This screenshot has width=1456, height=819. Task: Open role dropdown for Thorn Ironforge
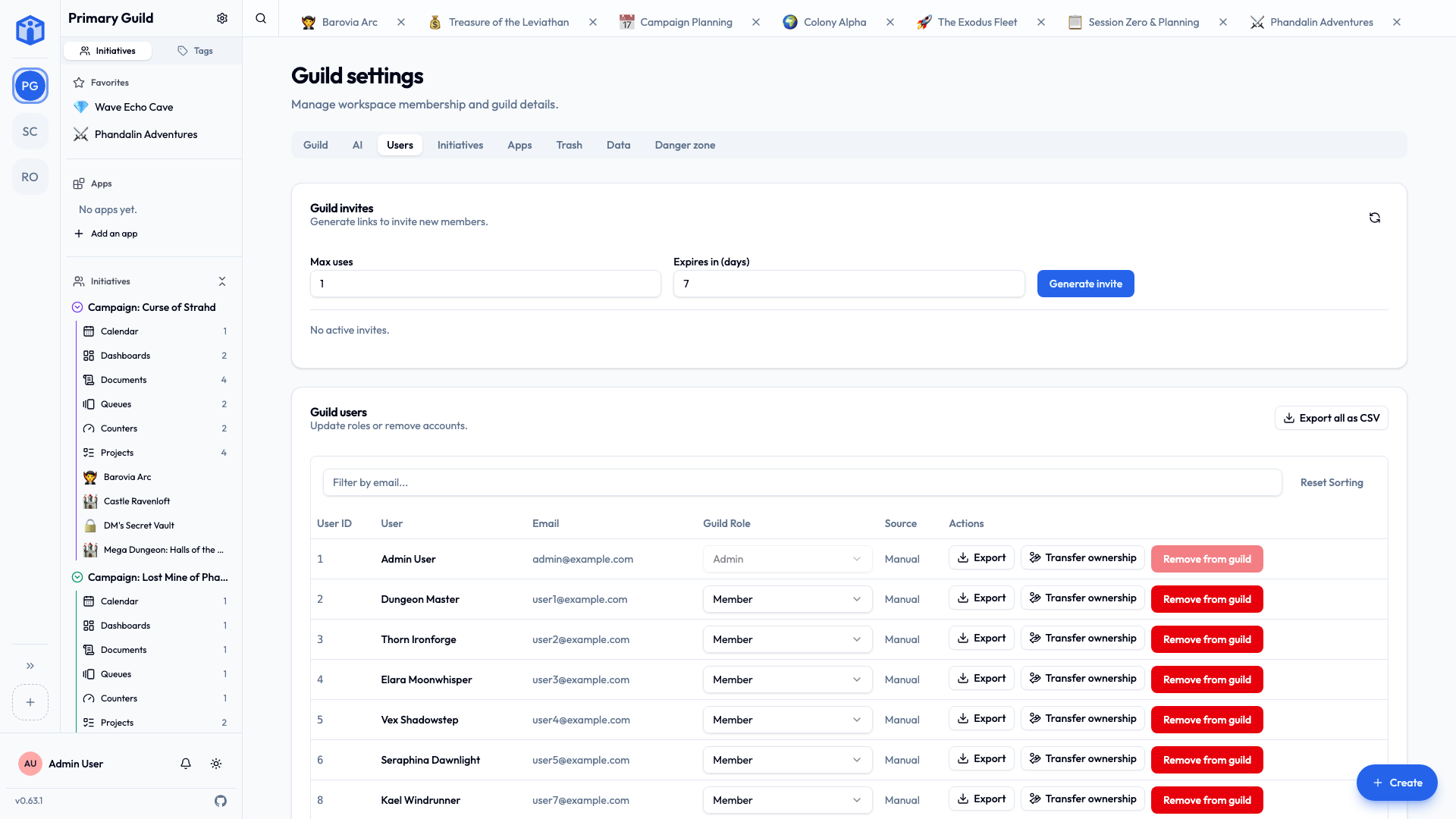pos(787,639)
